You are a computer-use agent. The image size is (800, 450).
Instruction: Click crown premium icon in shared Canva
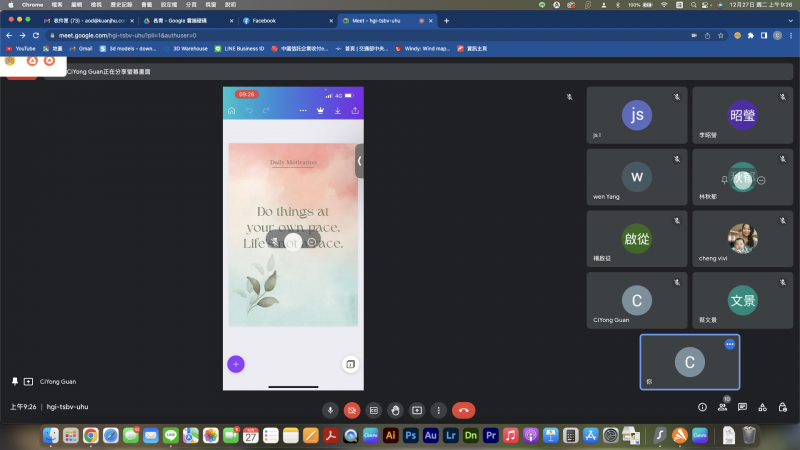(320, 111)
